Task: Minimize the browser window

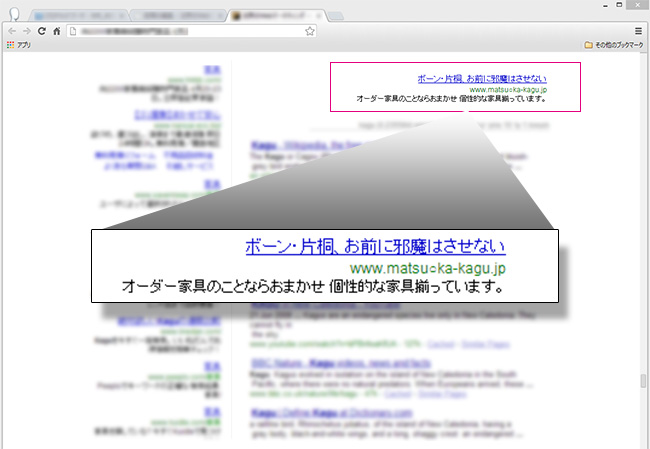Action: (x=606, y=5)
